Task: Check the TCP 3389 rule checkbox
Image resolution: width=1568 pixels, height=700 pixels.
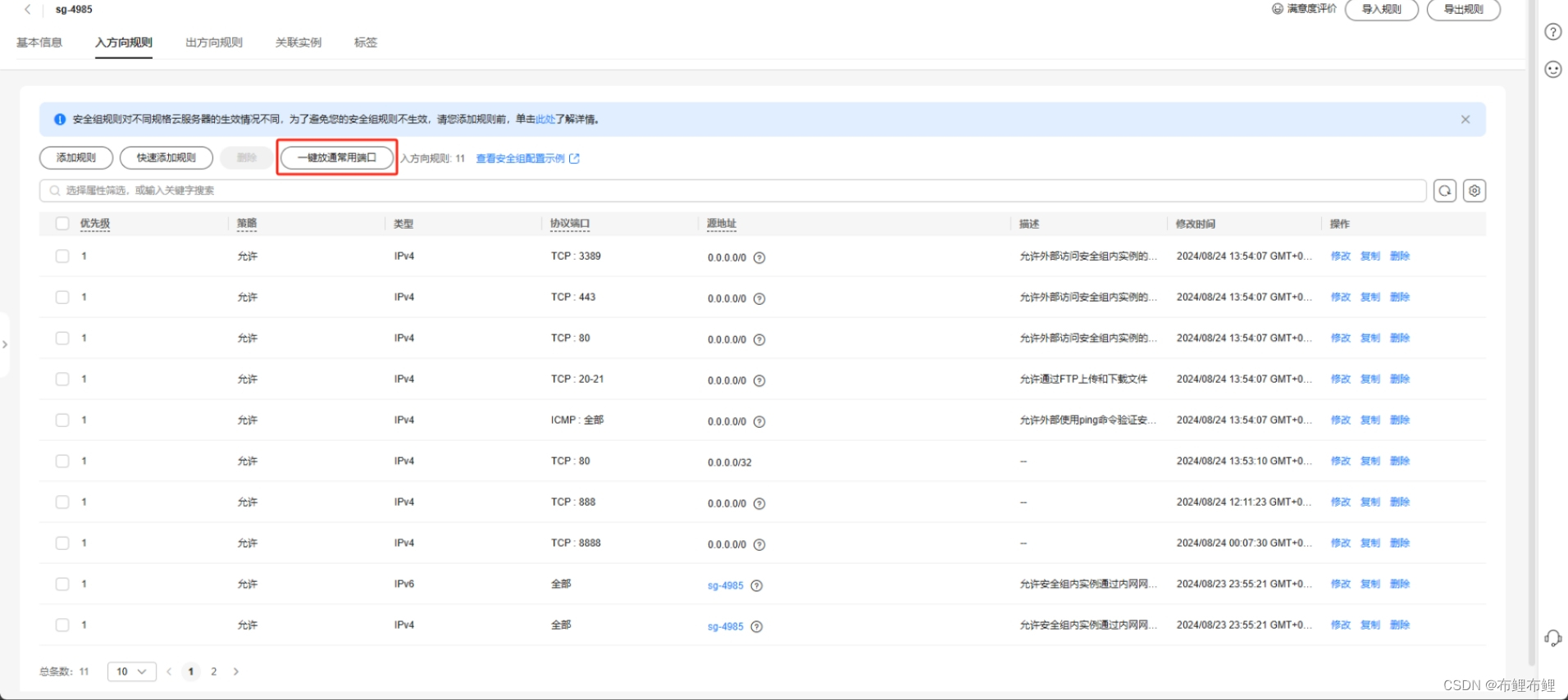Action: [x=62, y=256]
